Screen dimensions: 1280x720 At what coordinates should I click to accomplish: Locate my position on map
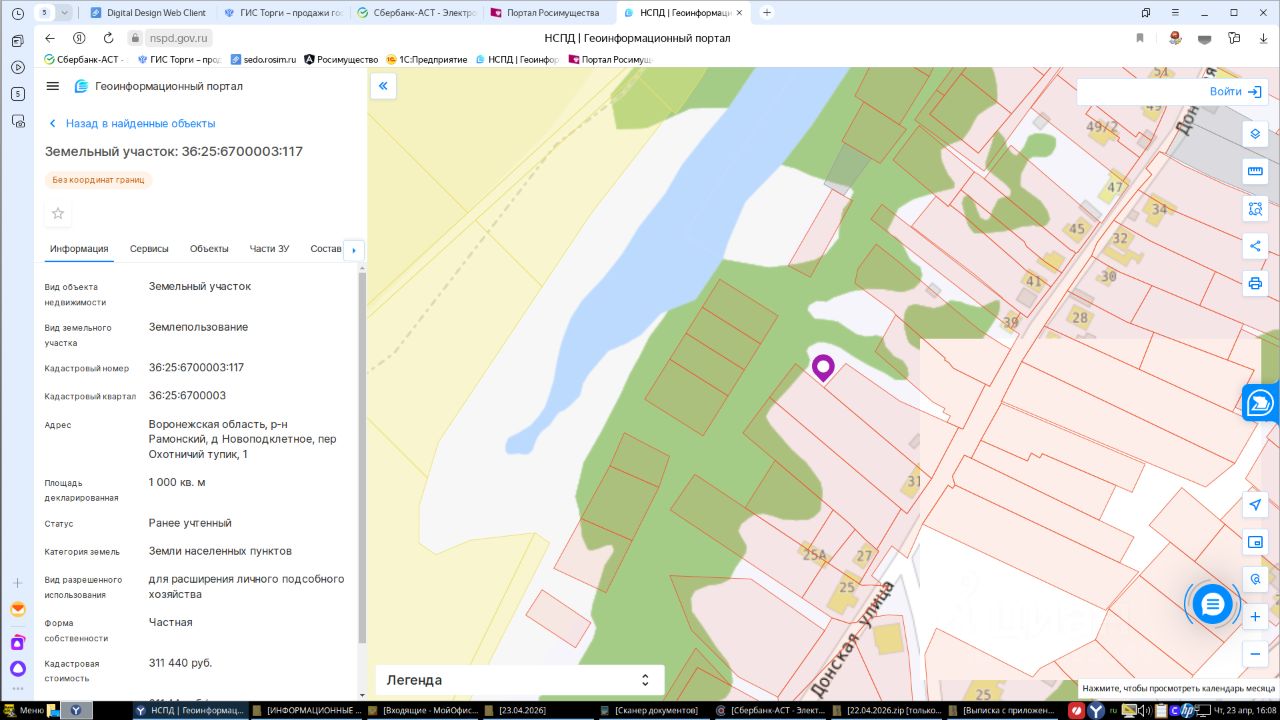(1255, 505)
